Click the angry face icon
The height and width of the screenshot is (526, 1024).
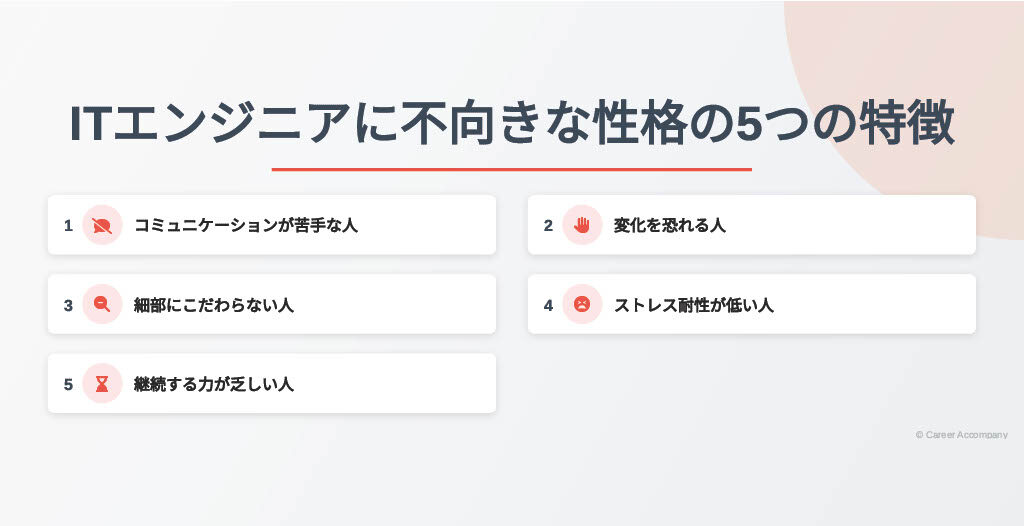click(x=582, y=304)
